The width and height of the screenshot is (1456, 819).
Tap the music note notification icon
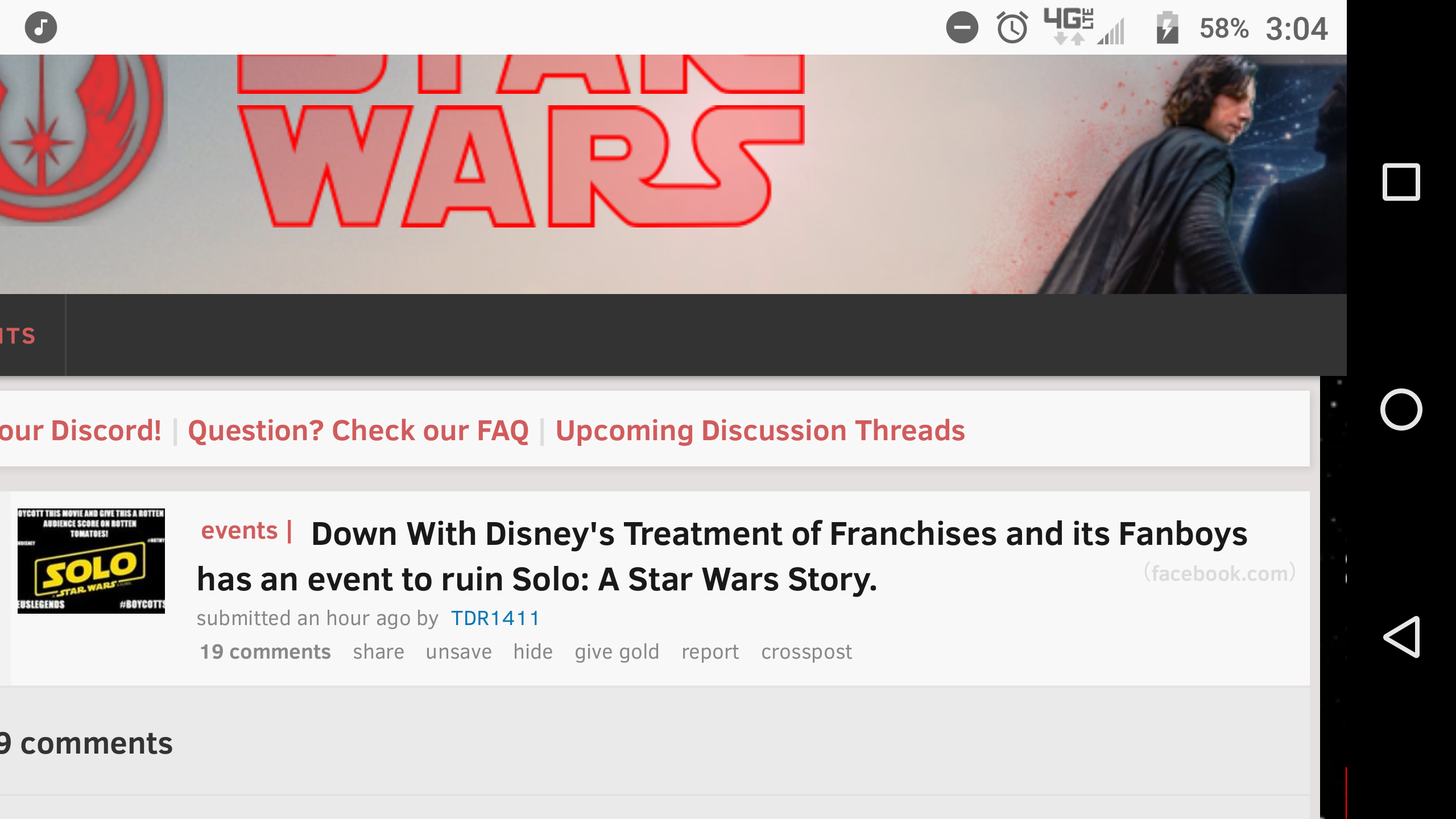(41, 27)
